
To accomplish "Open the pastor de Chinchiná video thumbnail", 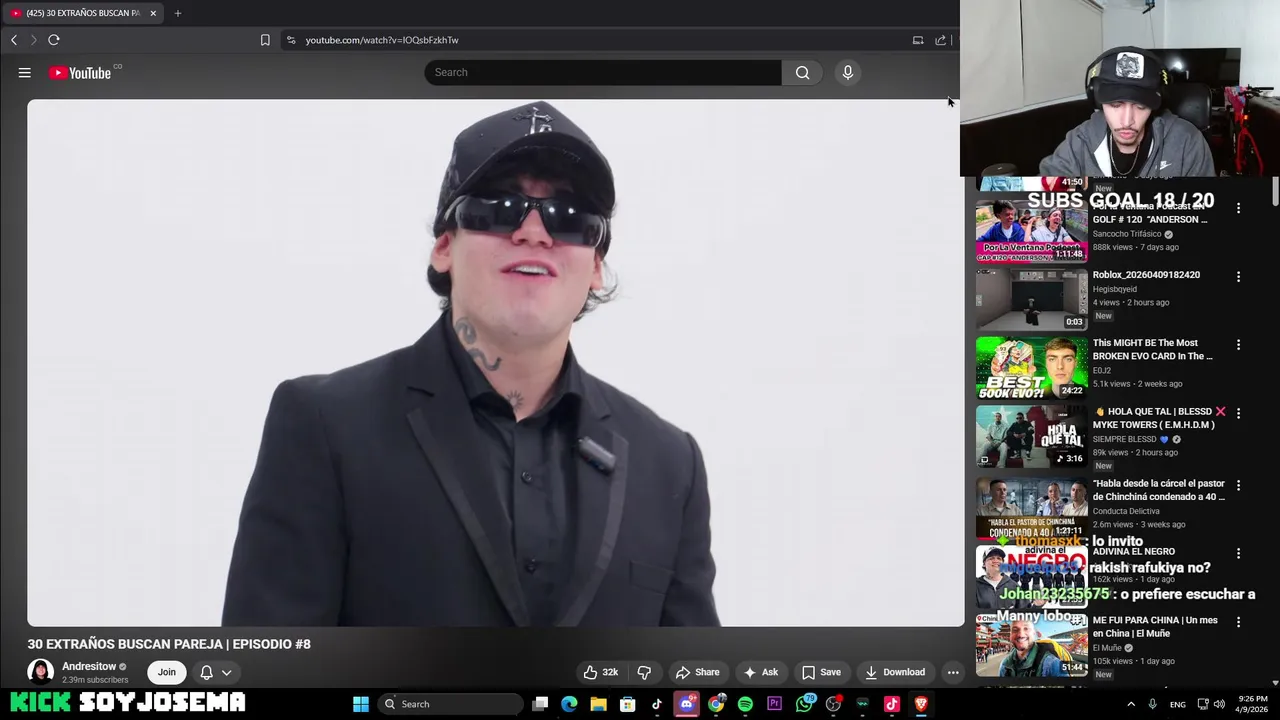I will [x=1031, y=508].
